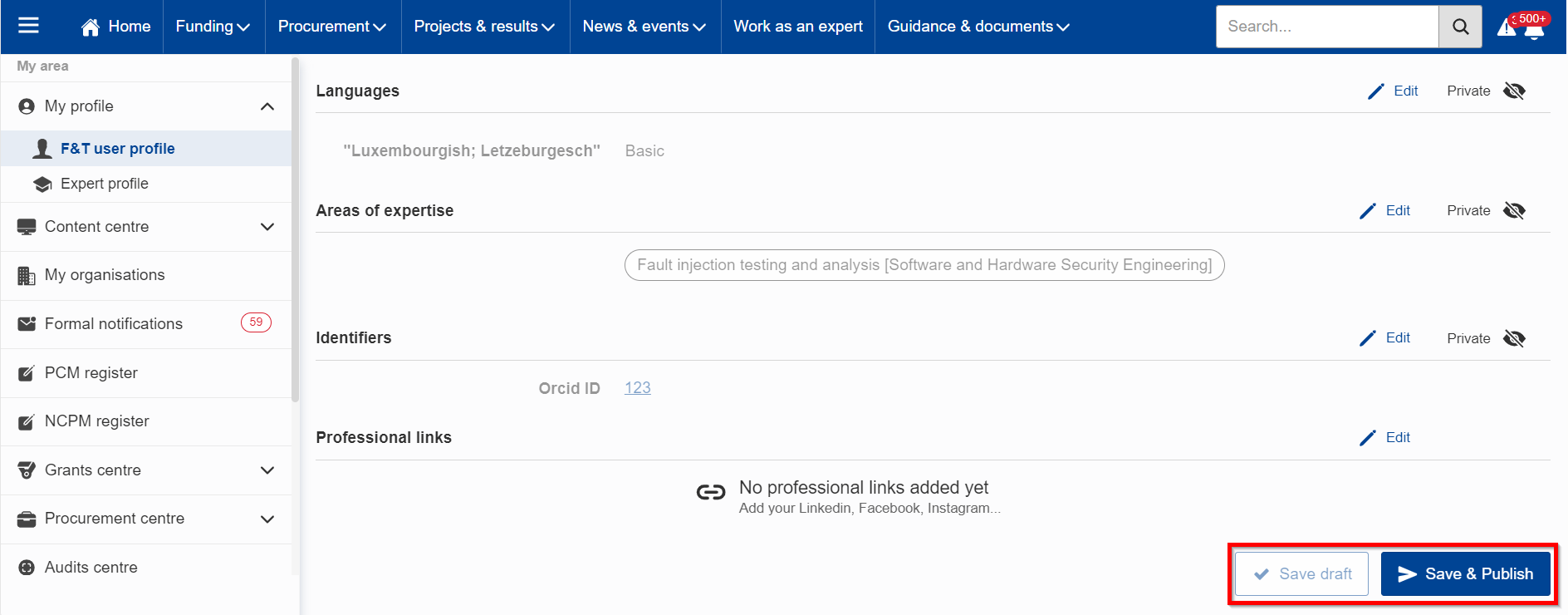Click the Home house icon
This screenshot has width=1568, height=615.
coord(91,27)
